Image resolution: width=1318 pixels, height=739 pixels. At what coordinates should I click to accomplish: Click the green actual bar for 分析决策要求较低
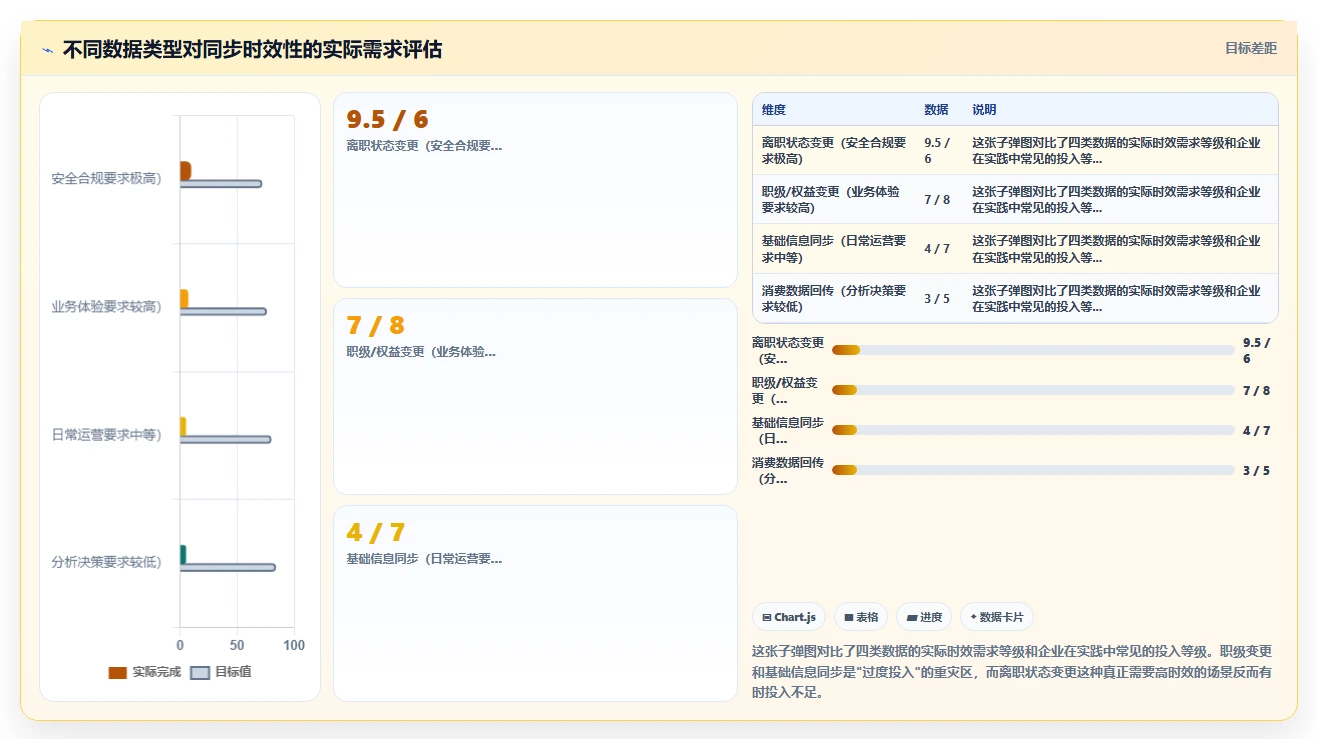click(x=183, y=554)
